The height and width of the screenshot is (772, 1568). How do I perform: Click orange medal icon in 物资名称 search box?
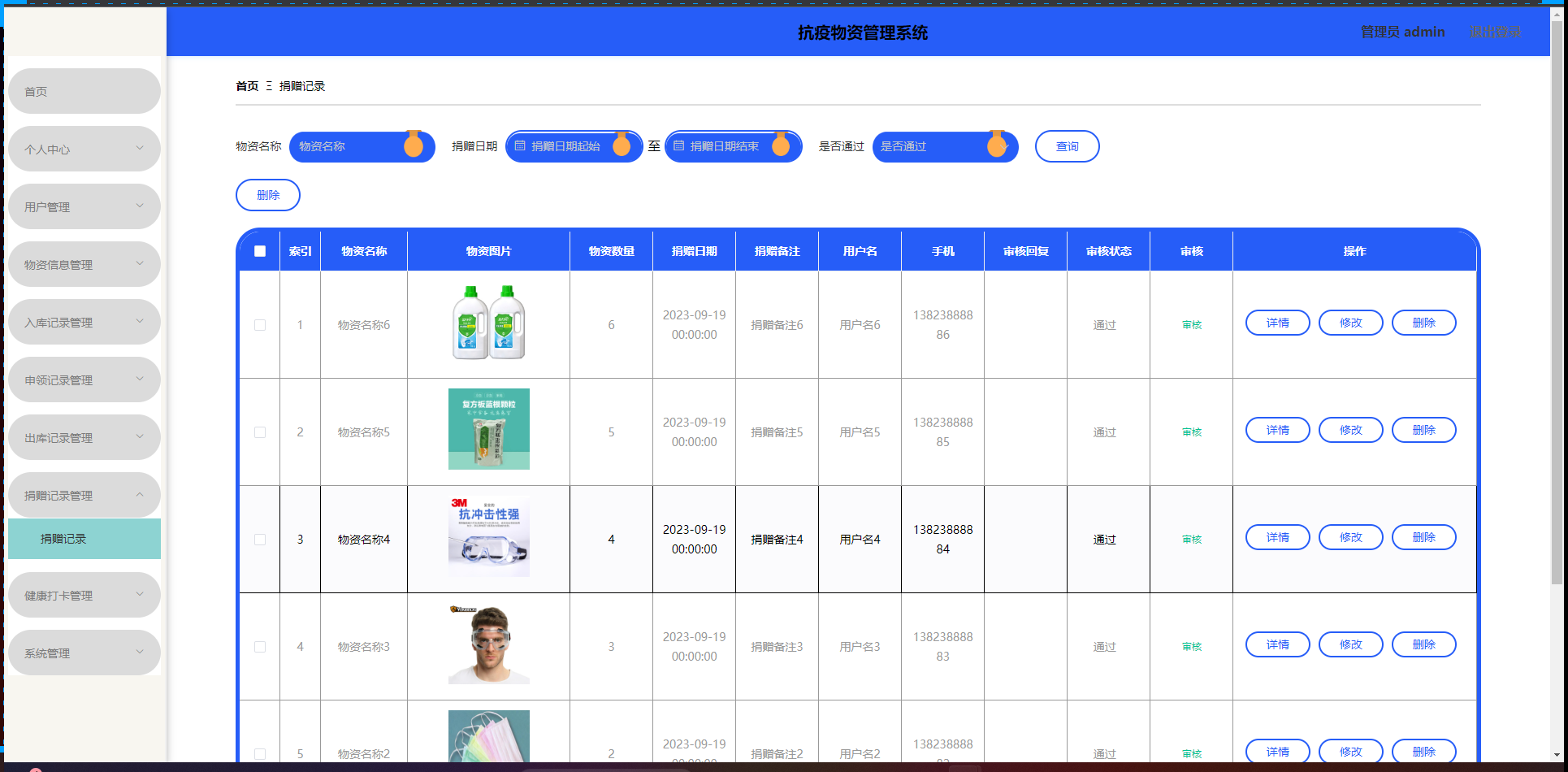[414, 145]
